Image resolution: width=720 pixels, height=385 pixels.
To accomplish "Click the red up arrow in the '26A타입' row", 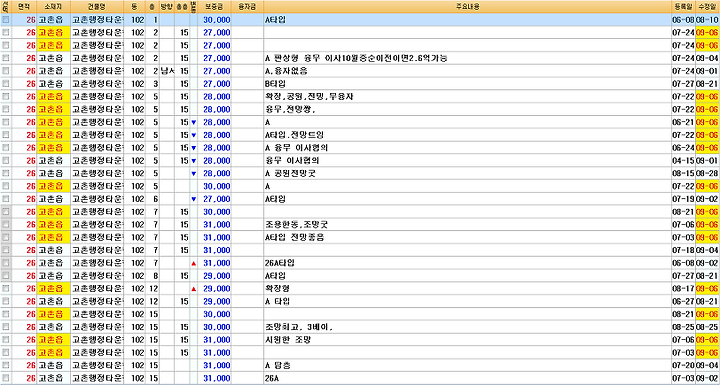I will point(193,263).
